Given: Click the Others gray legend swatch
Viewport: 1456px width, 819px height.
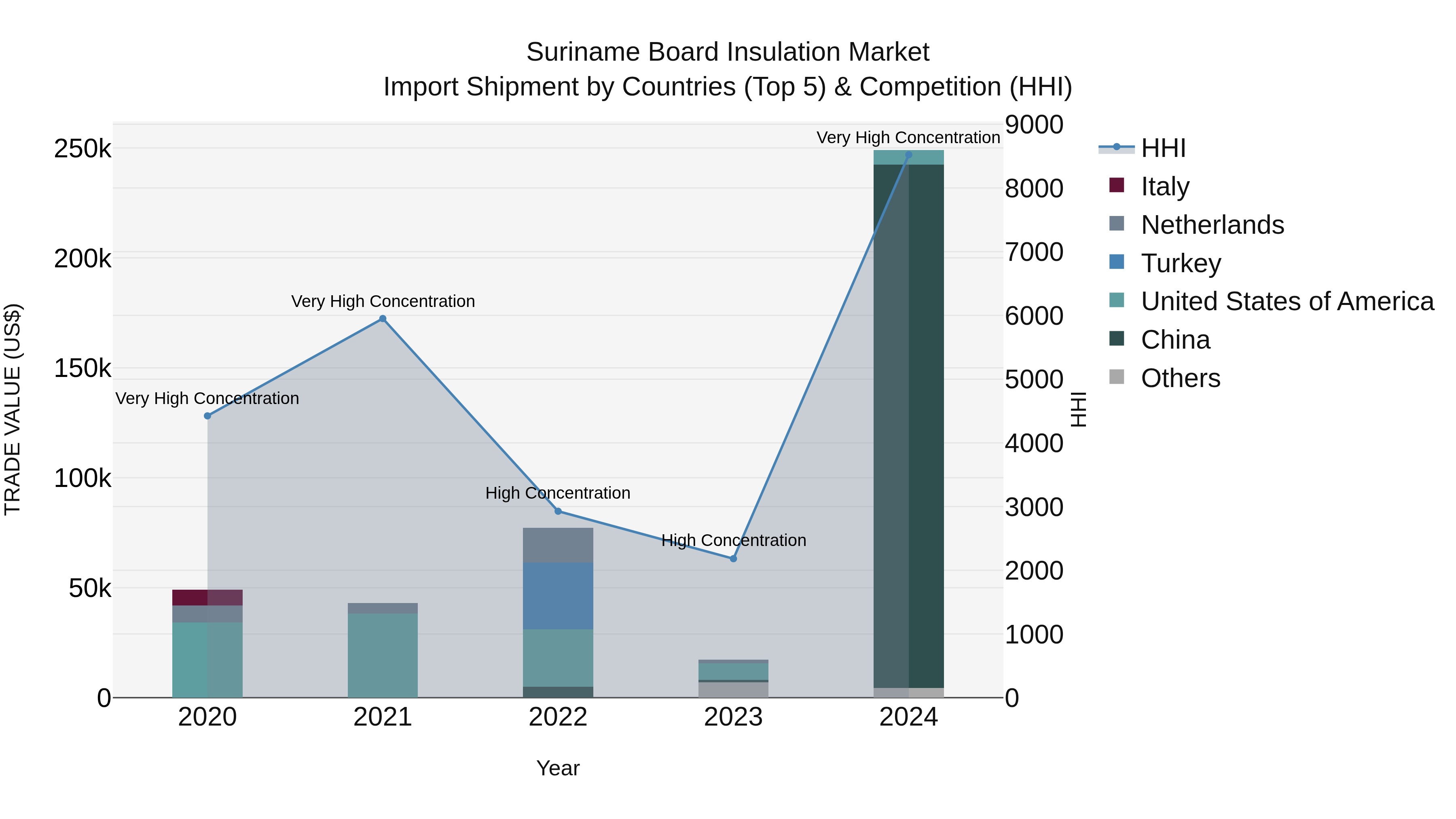Looking at the screenshot, I should (1117, 377).
